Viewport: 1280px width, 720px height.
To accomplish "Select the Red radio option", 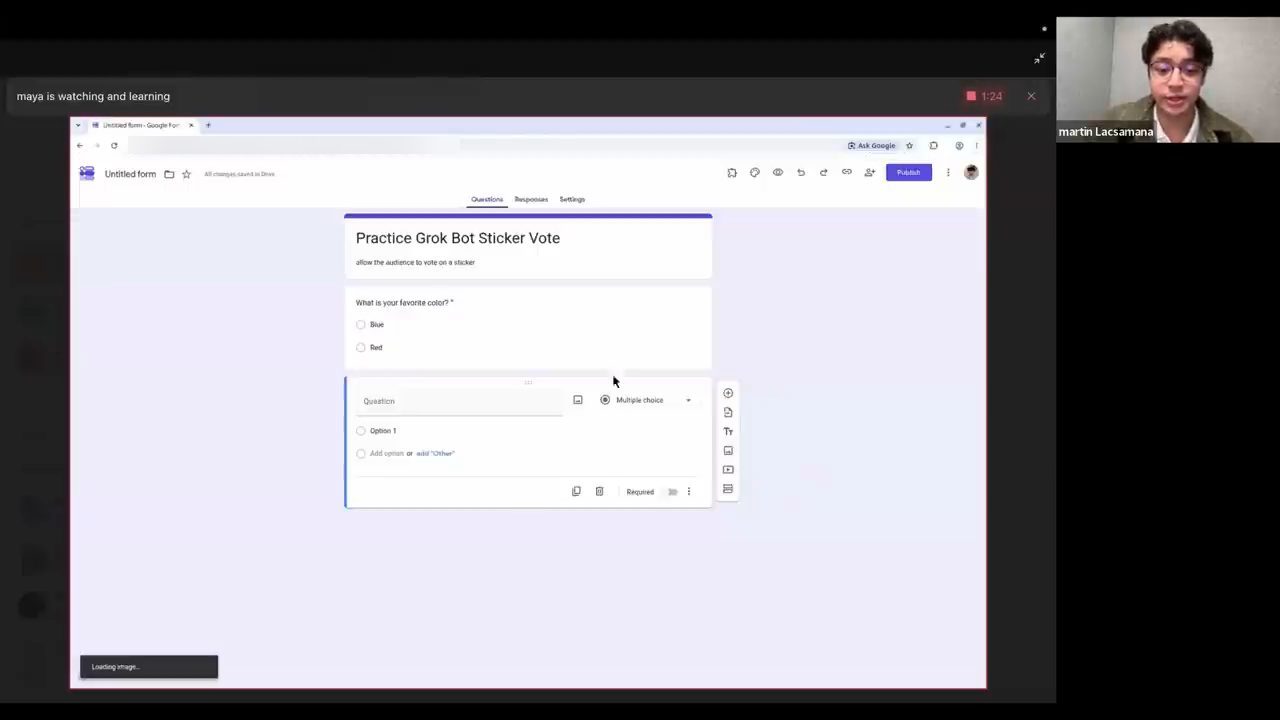I will (361, 347).
